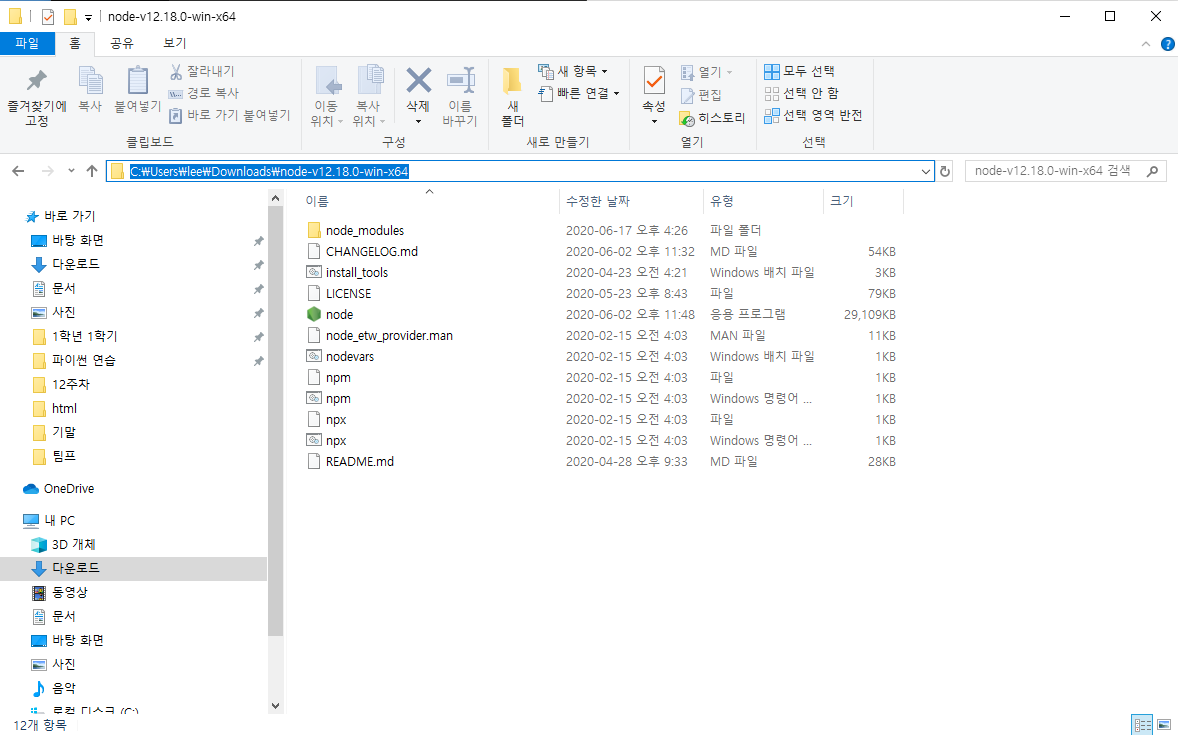Select 내 PC in the navigation pane
1178x735 pixels.
click(59, 520)
